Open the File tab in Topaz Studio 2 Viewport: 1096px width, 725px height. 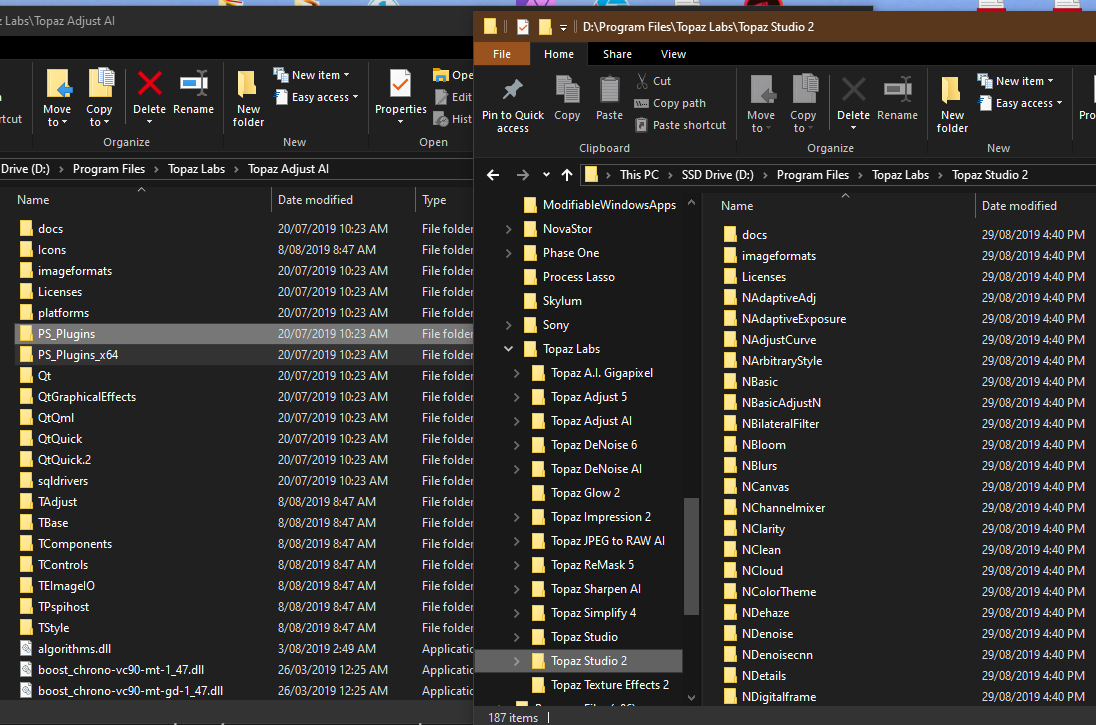(502, 54)
